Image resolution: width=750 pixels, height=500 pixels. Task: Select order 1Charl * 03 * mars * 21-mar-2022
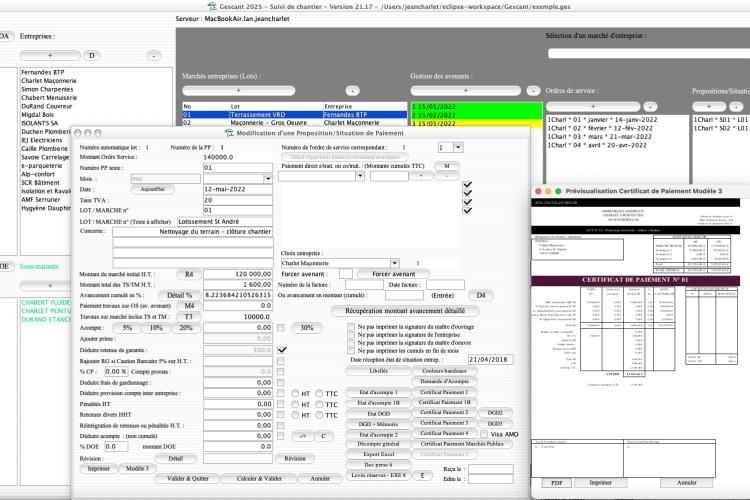pyautogui.click(x=600, y=137)
